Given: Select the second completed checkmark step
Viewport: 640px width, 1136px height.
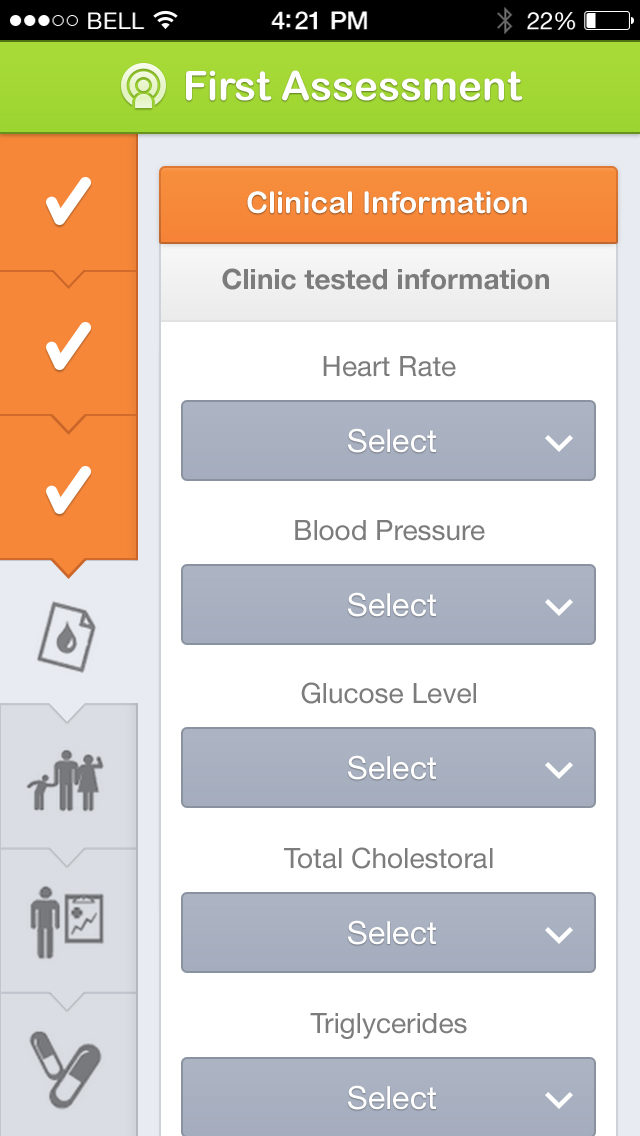Looking at the screenshot, I should click(68, 345).
